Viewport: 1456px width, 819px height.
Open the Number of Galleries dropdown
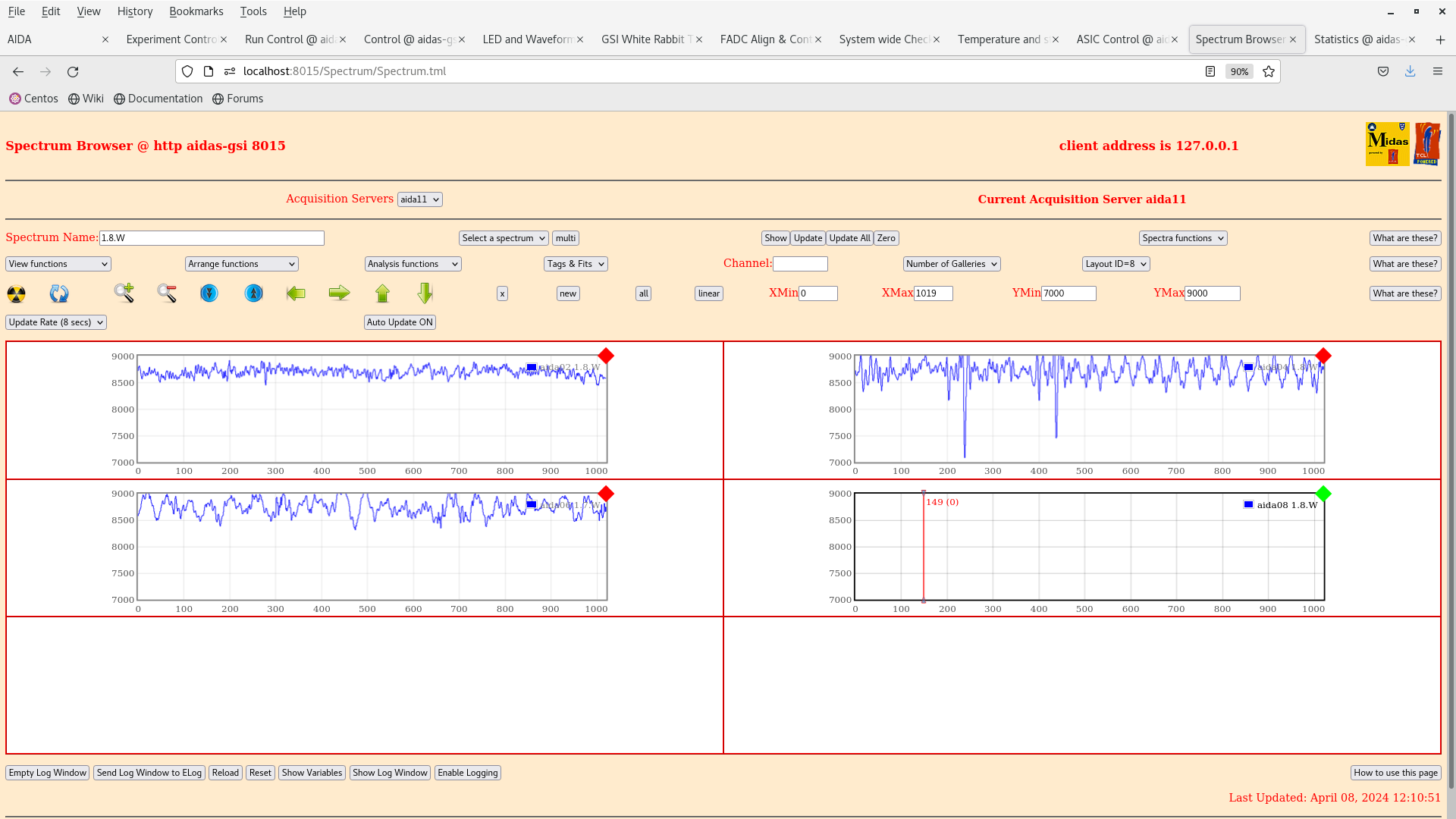950,263
